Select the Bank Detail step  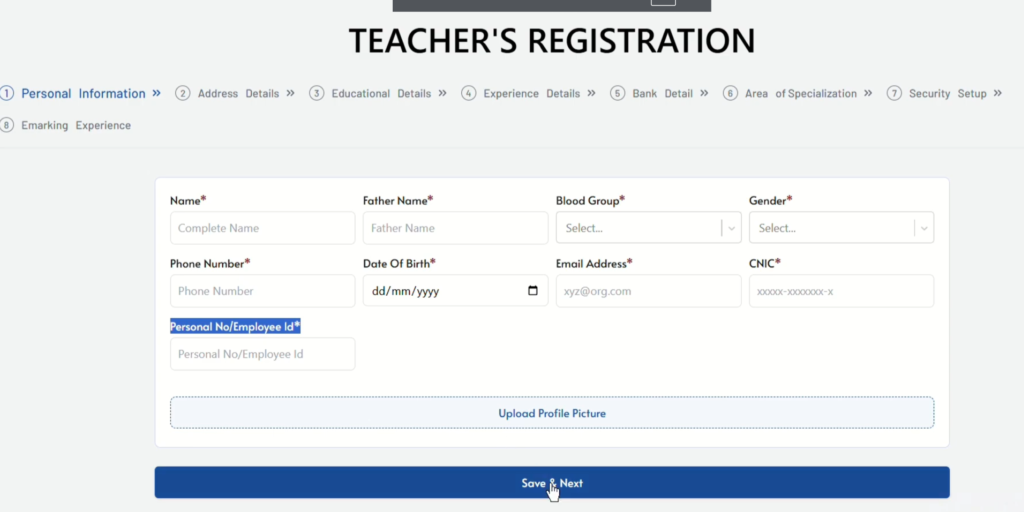pyautogui.click(x=661, y=94)
